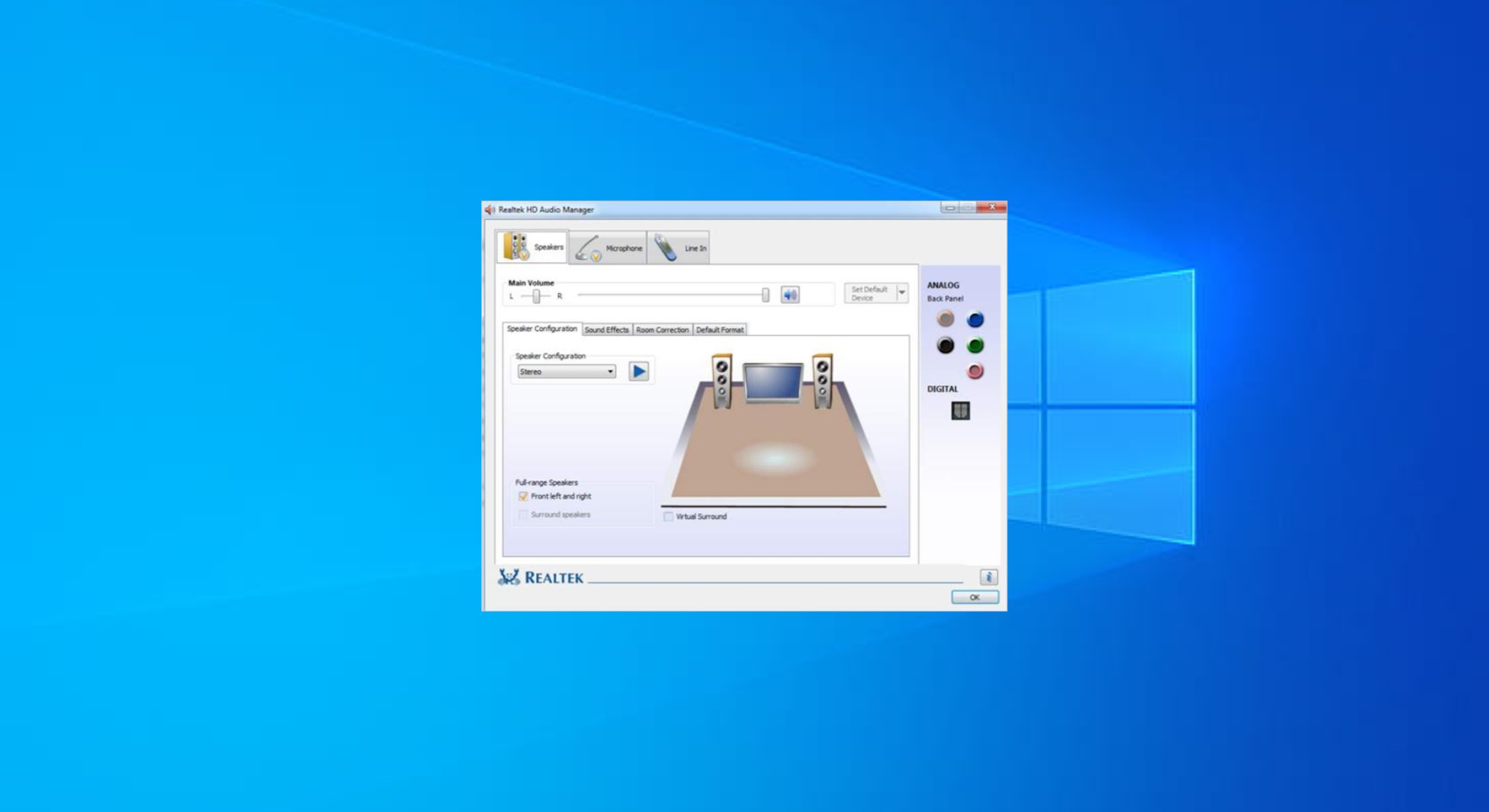Image resolution: width=1489 pixels, height=812 pixels.
Task: Enable the Virtual Surround checkbox
Action: [x=668, y=517]
